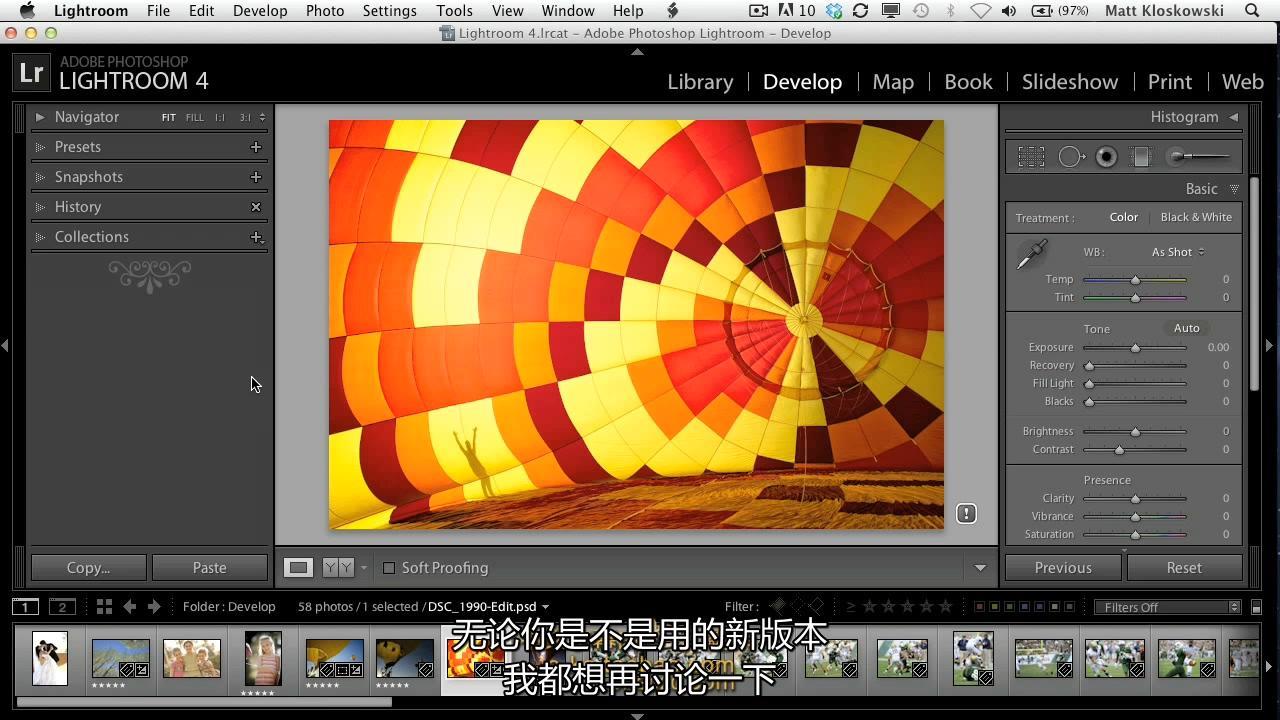Viewport: 1280px width, 720px height.
Task: Expand the Histogram panel
Action: [x=1234, y=117]
